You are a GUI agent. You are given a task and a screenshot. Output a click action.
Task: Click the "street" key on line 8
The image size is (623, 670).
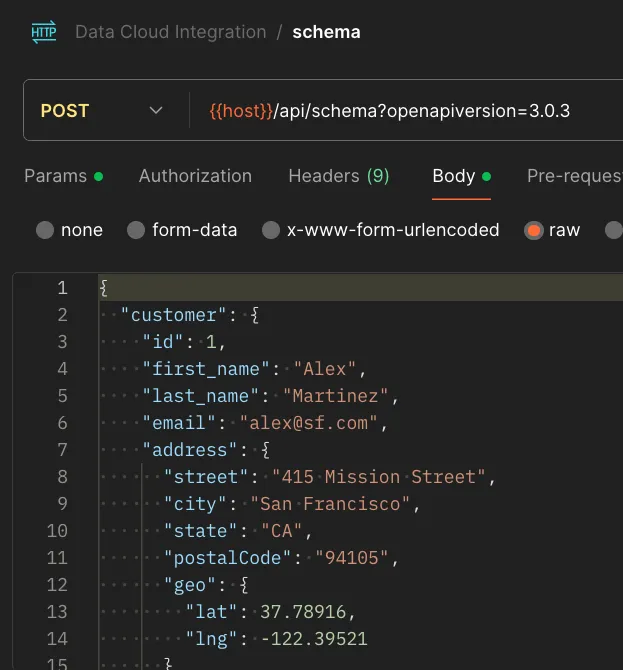(x=206, y=477)
